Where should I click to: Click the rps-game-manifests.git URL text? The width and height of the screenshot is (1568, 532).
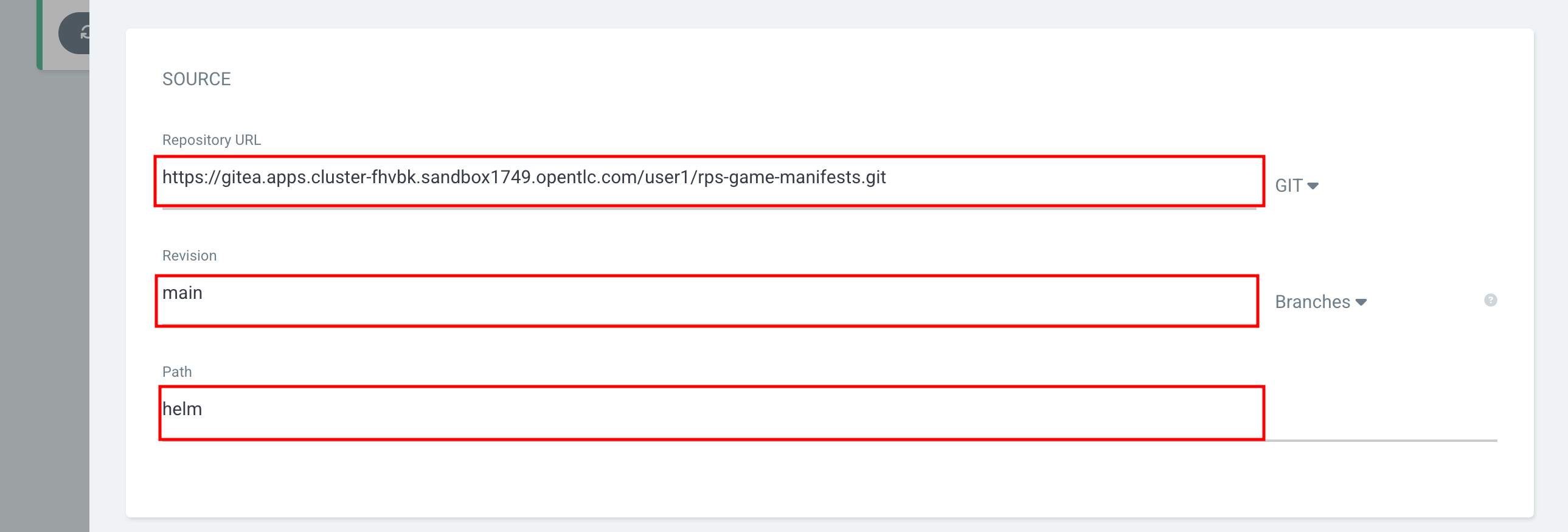point(791,177)
